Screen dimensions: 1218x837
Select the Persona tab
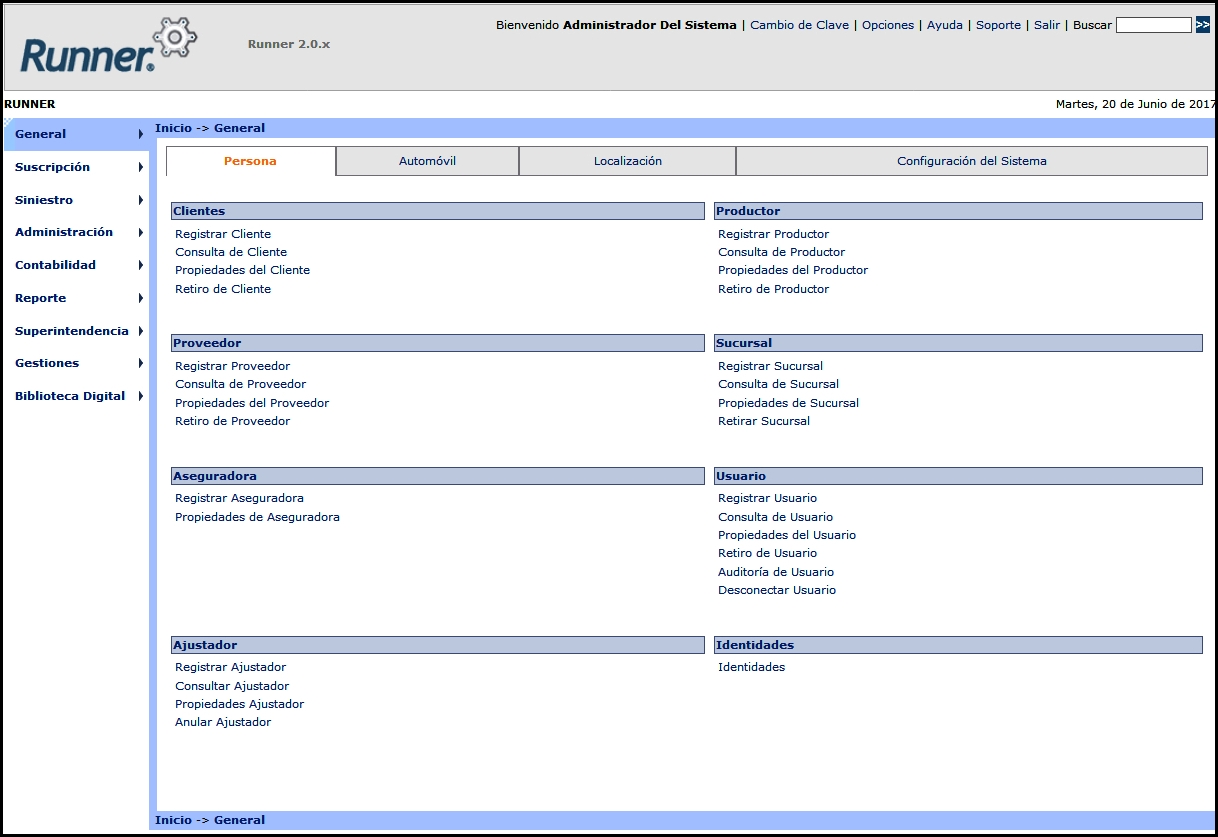point(251,161)
